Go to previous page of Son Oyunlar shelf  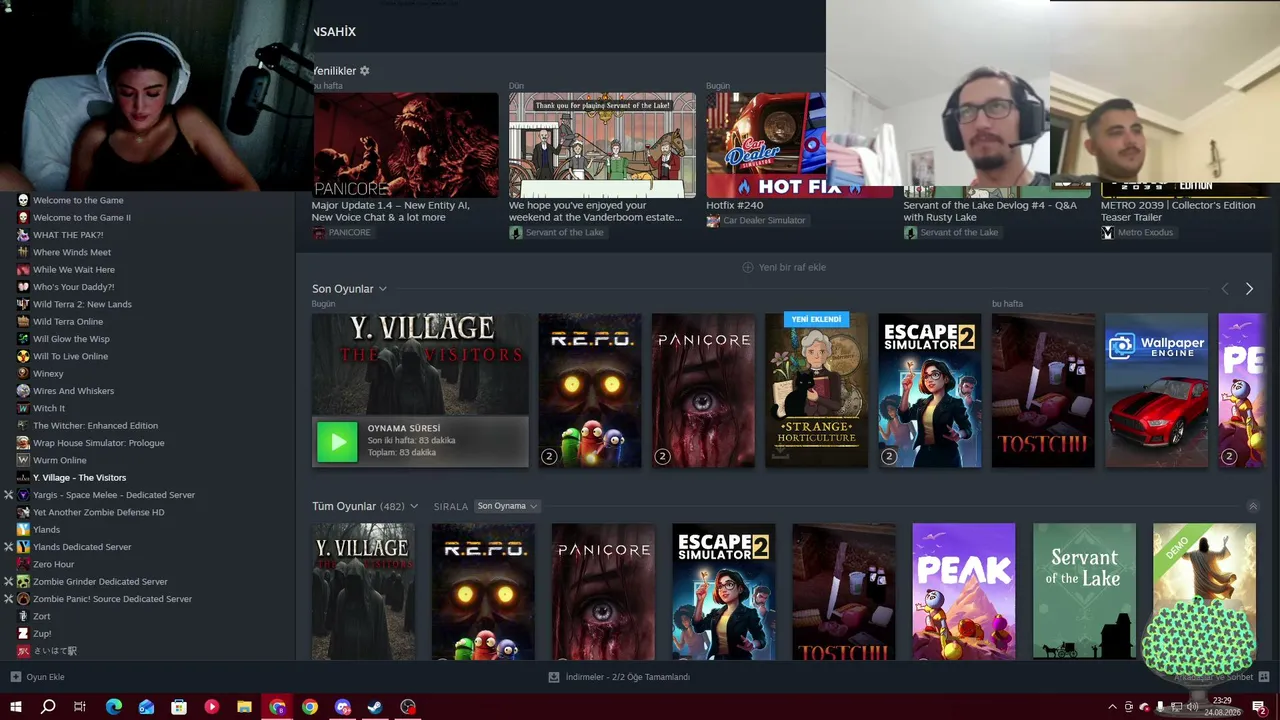pos(1225,289)
